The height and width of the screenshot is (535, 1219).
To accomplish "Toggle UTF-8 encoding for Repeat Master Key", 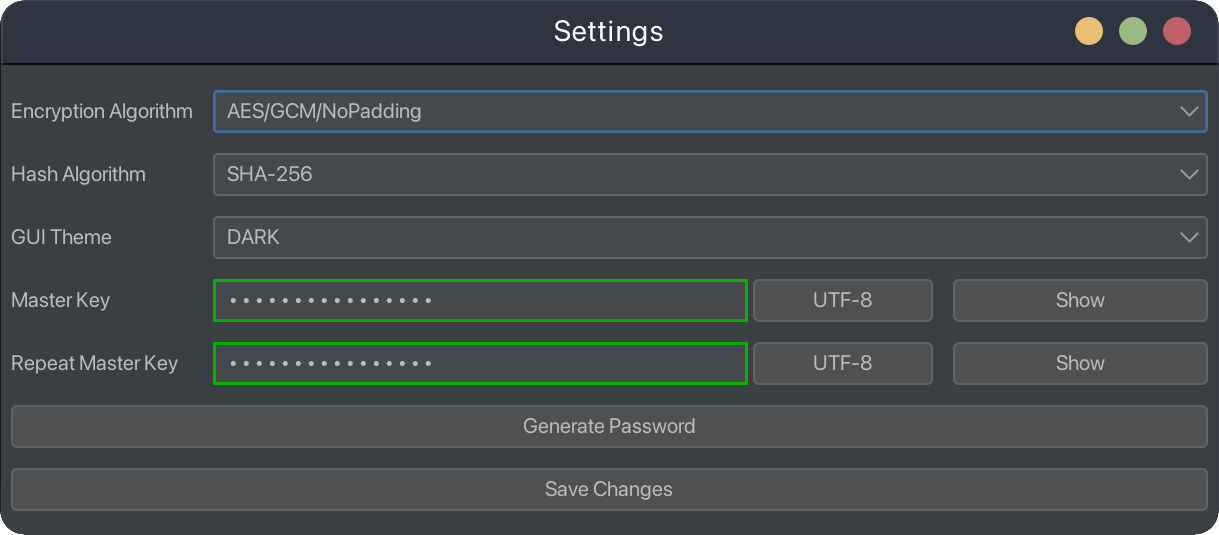I will [x=842, y=363].
